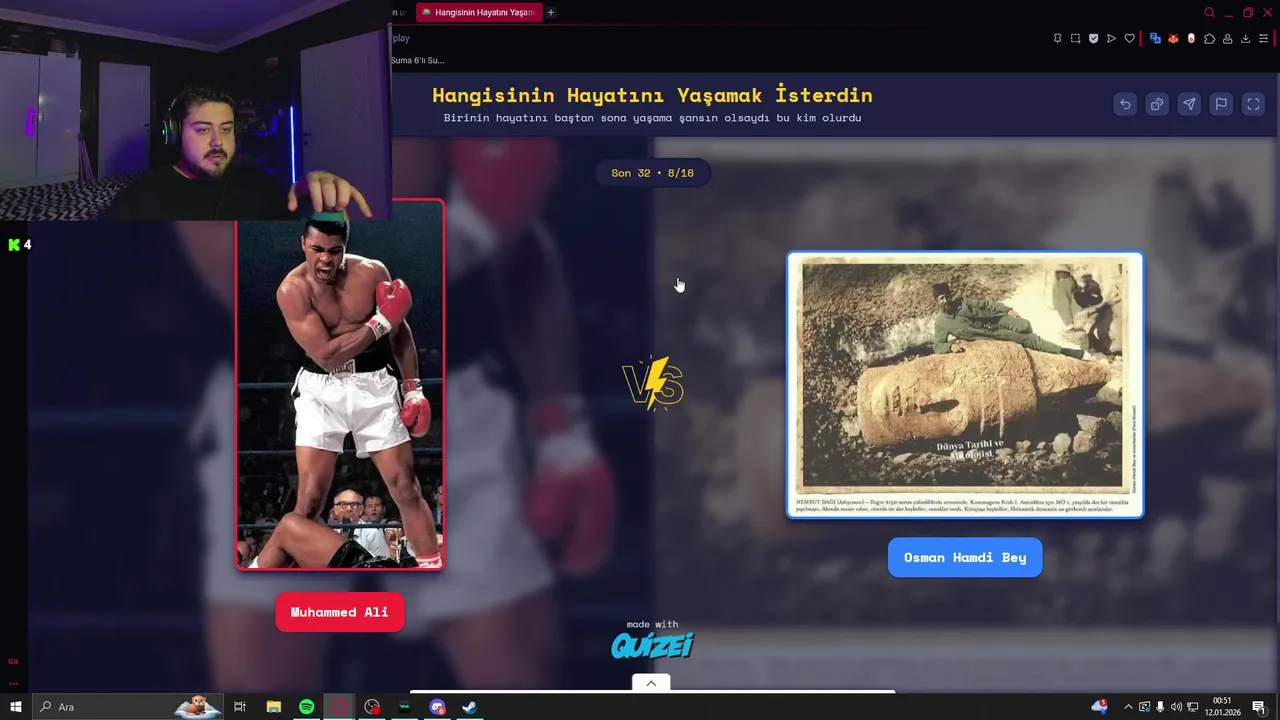The height and width of the screenshot is (720, 1280).
Task: Click the browser pinboard pin icon
Action: pos(1057,38)
